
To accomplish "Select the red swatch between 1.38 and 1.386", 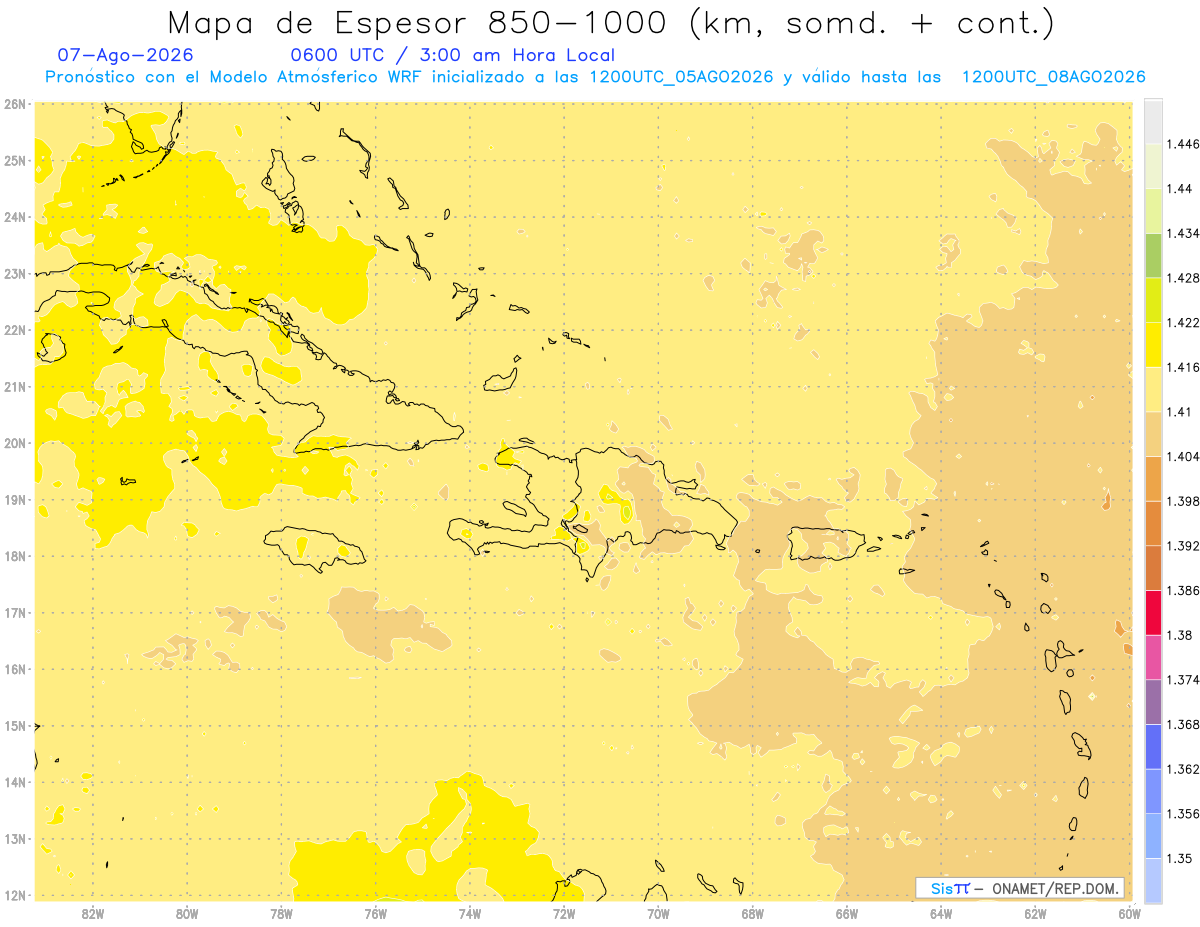I will click(1153, 612).
